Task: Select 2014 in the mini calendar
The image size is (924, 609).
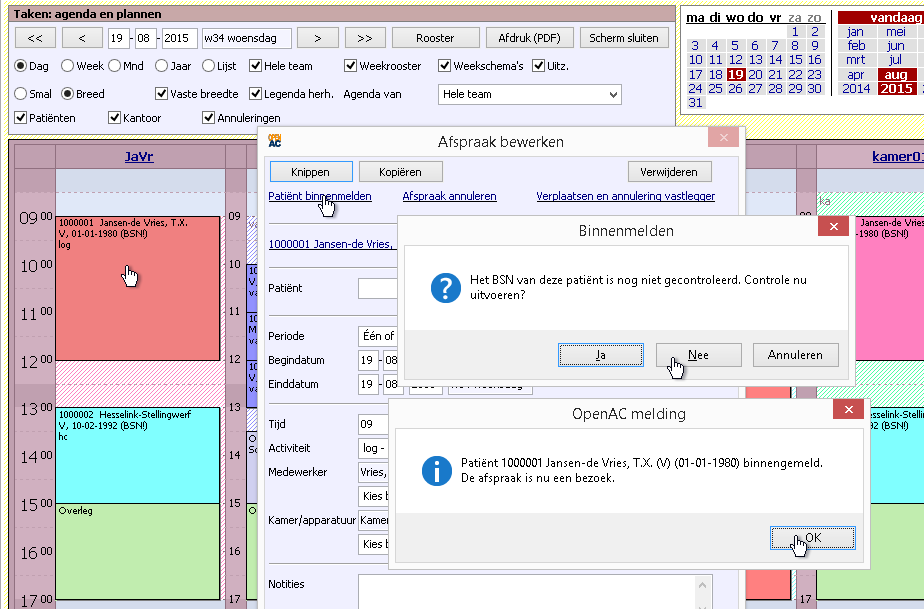Action: [856, 89]
